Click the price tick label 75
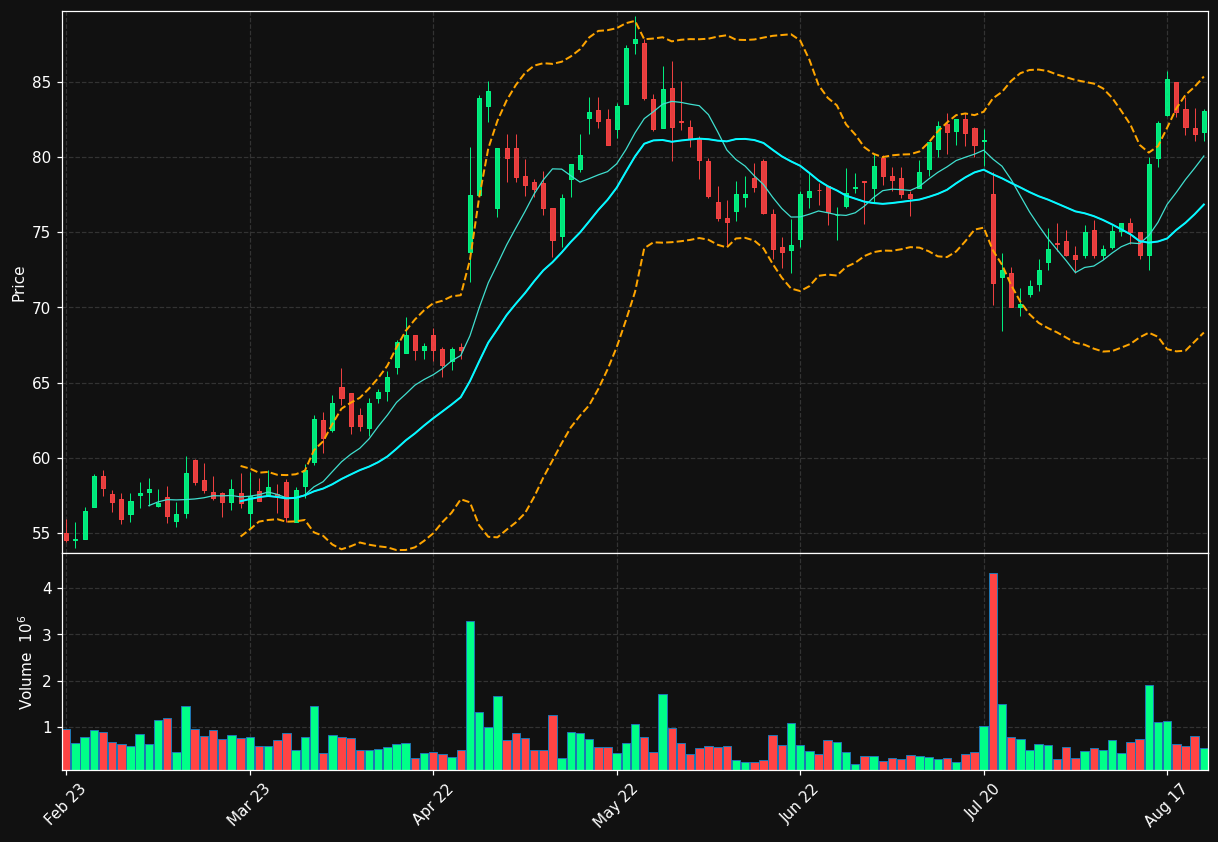The width and height of the screenshot is (1218, 842). coord(43,233)
